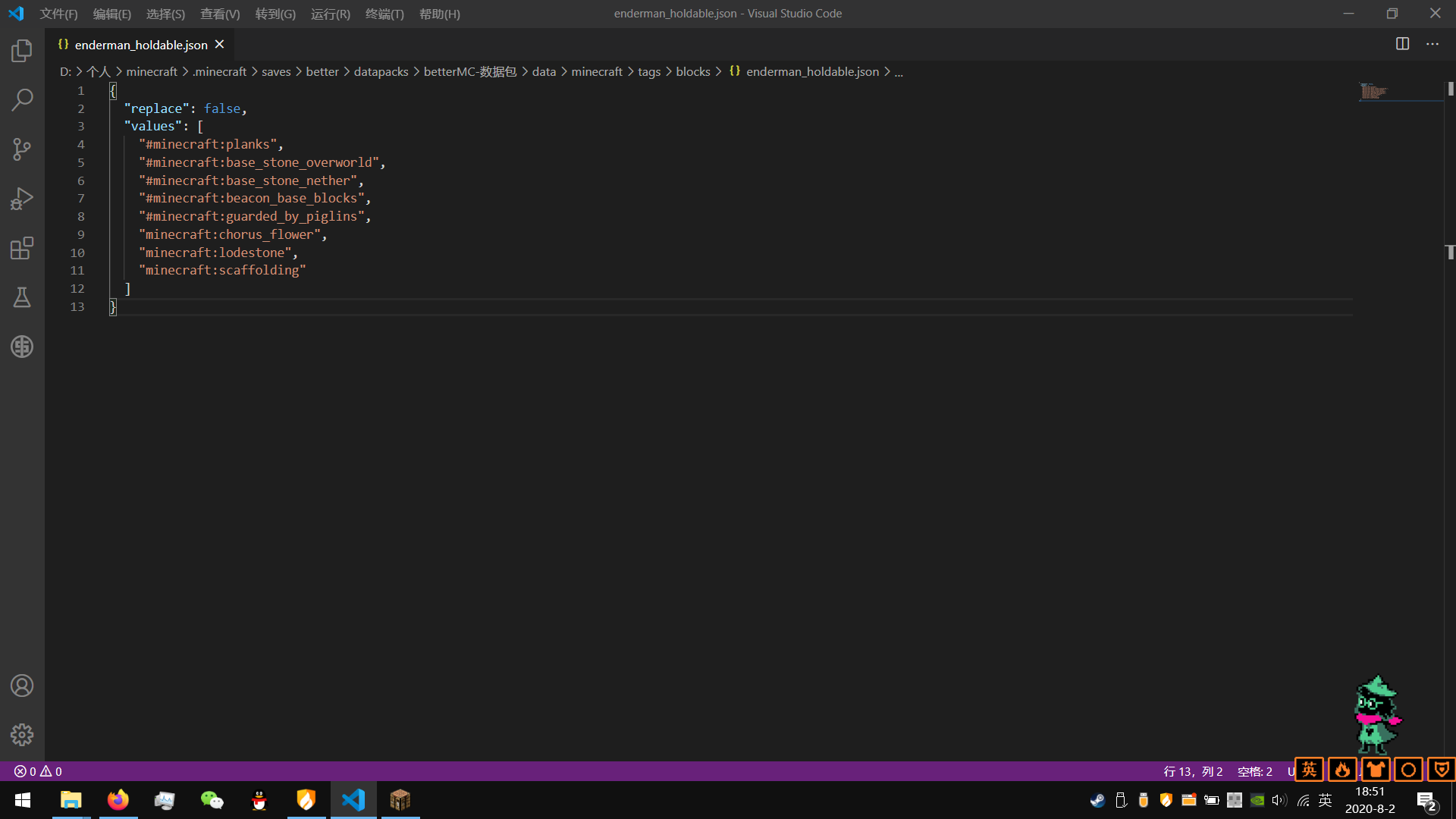Click the 行 13, 列 2 line position
Image resolution: width=1456 pixels, height=819 pixels.
[x=1193, y=771]
